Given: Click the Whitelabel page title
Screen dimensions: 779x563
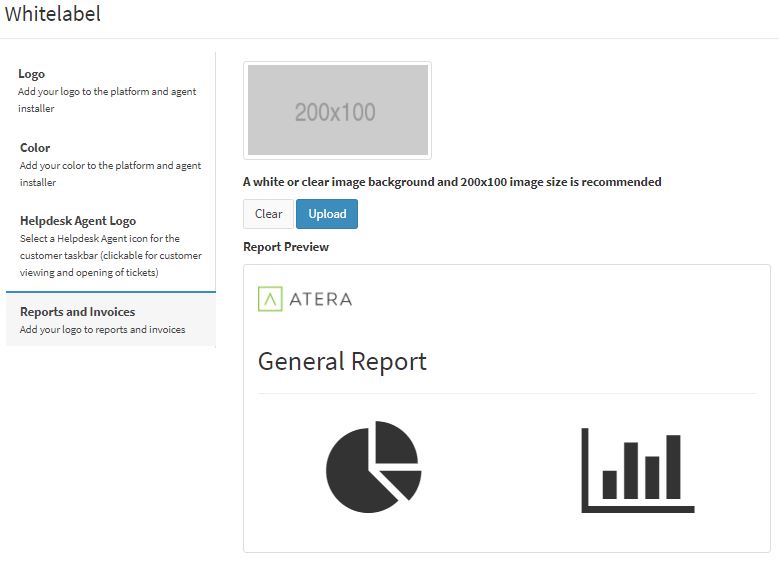Looking at the screenshot, I should click(53, 13).
